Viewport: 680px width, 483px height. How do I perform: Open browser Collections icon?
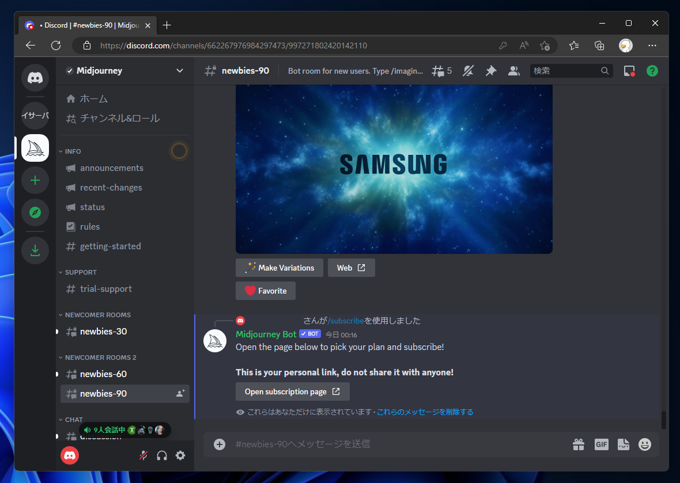pyautogui.click(x=599, y=46)
